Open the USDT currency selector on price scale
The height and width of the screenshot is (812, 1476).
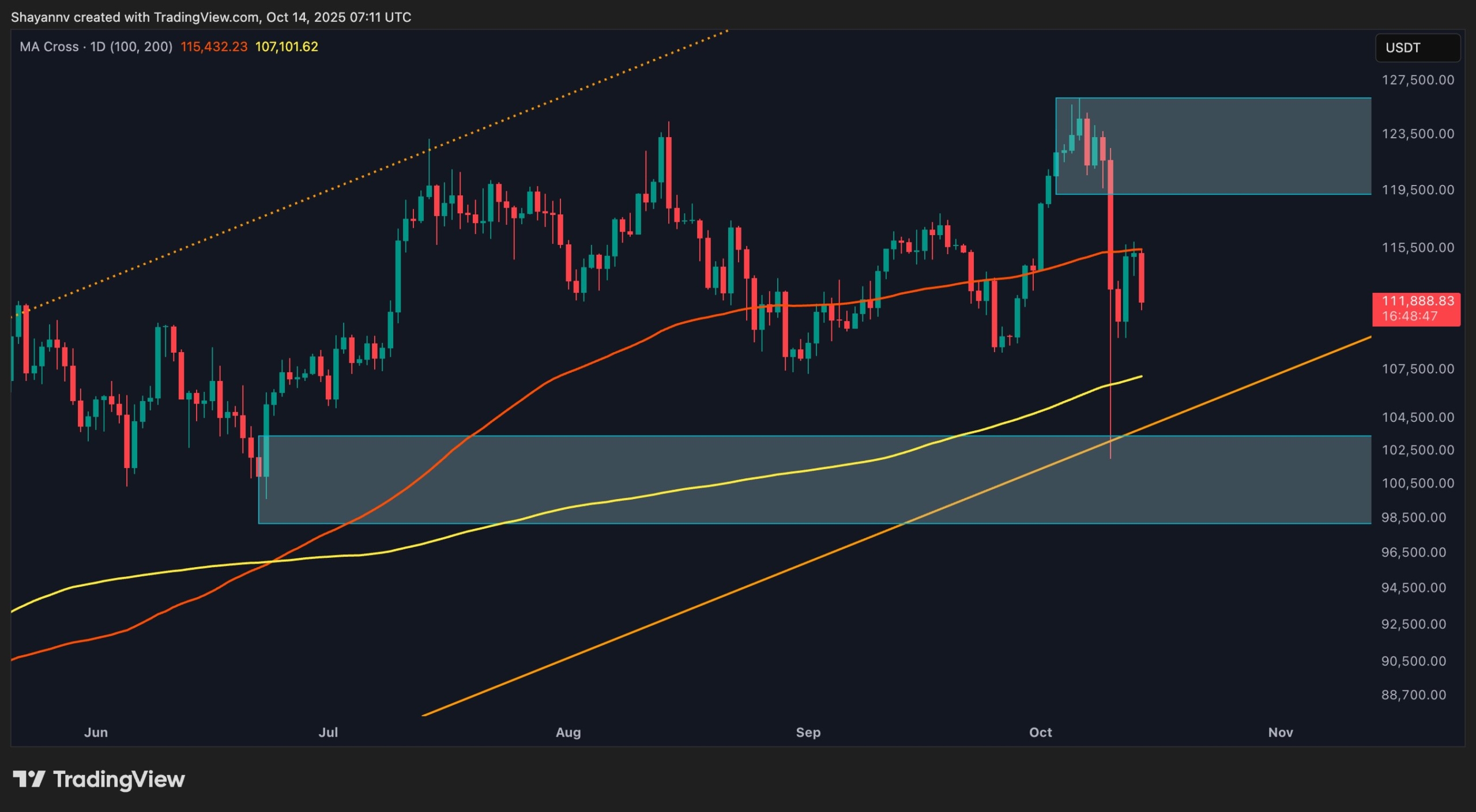click(x=1418, y=48)
